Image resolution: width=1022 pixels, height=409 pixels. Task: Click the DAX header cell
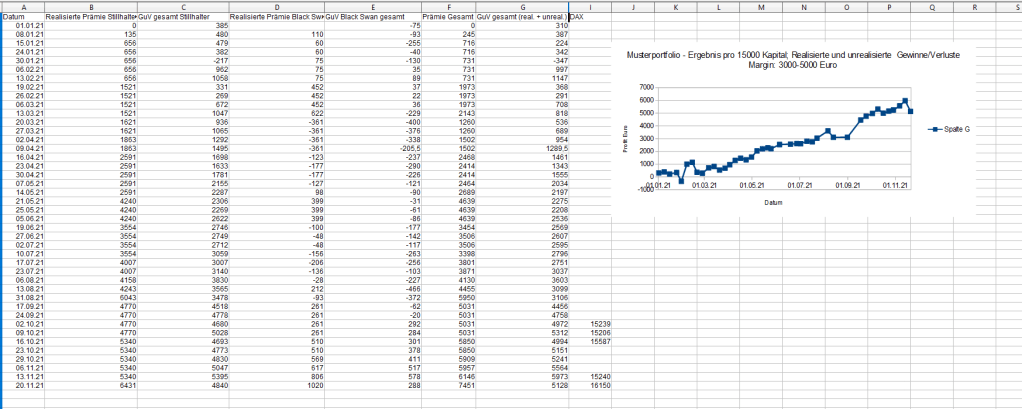coord(577,18)
